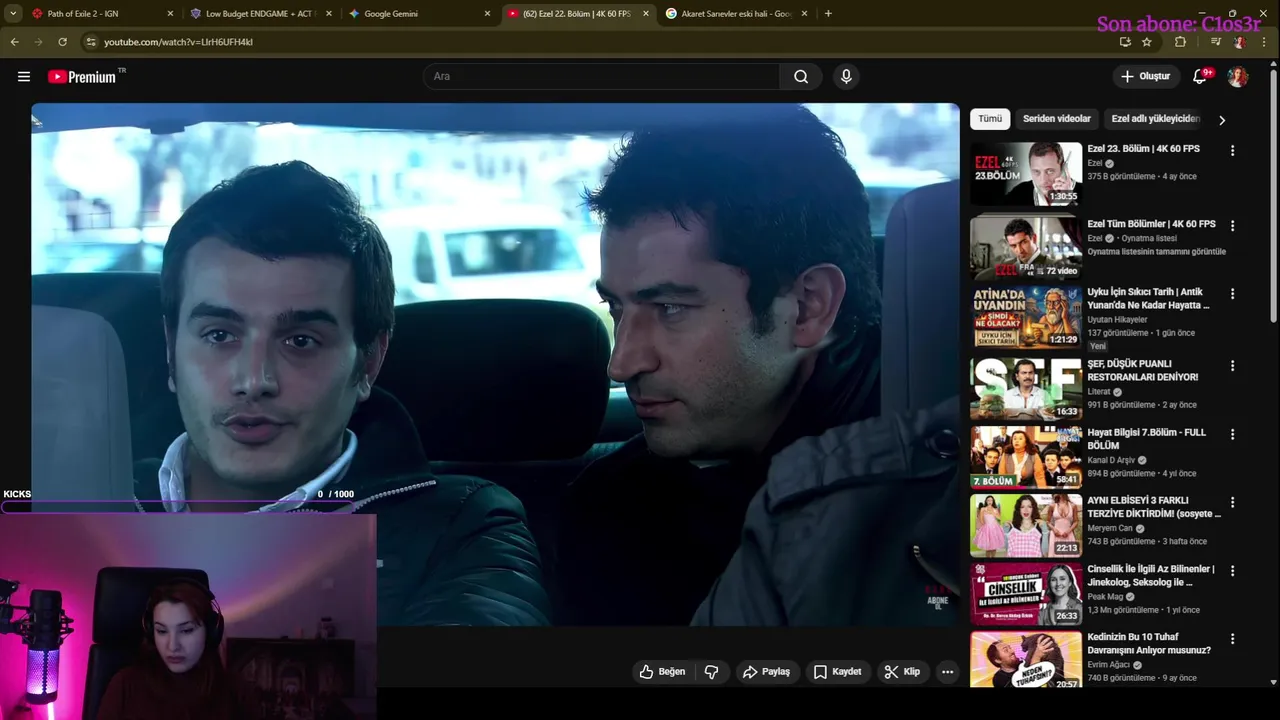This screenshot has height=720, width=1280.
Task: Open options for Hayat Bilgisi 7.Bölüm video
Action: coord(1232,434)
